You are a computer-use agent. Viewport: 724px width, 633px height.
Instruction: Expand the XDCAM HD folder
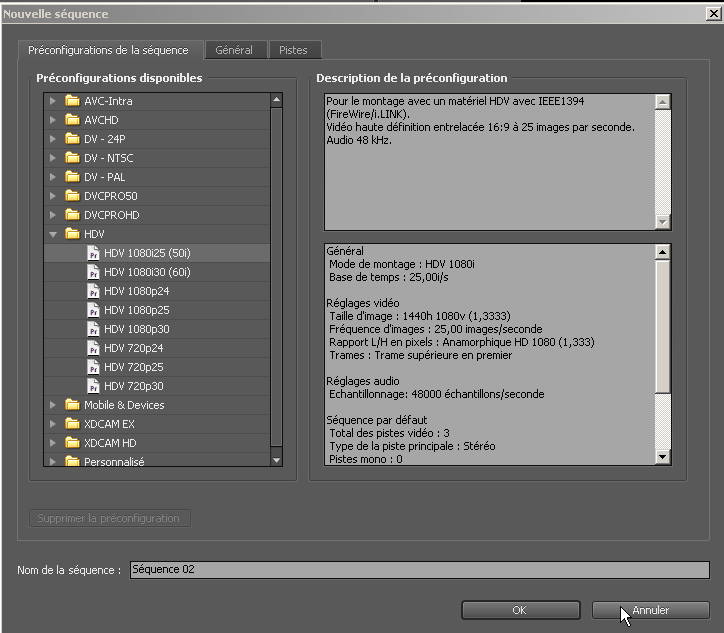click(x=53, y=443)
